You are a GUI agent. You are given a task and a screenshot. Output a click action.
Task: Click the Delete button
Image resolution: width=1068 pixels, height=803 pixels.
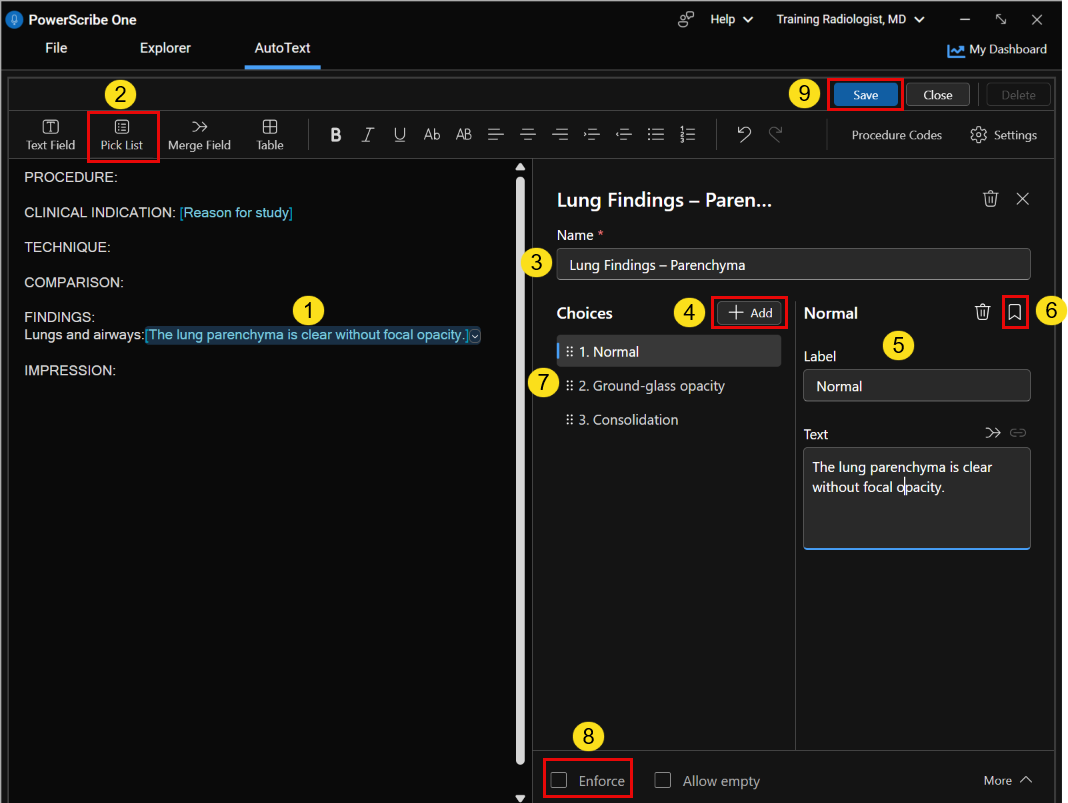[1018, 95]
